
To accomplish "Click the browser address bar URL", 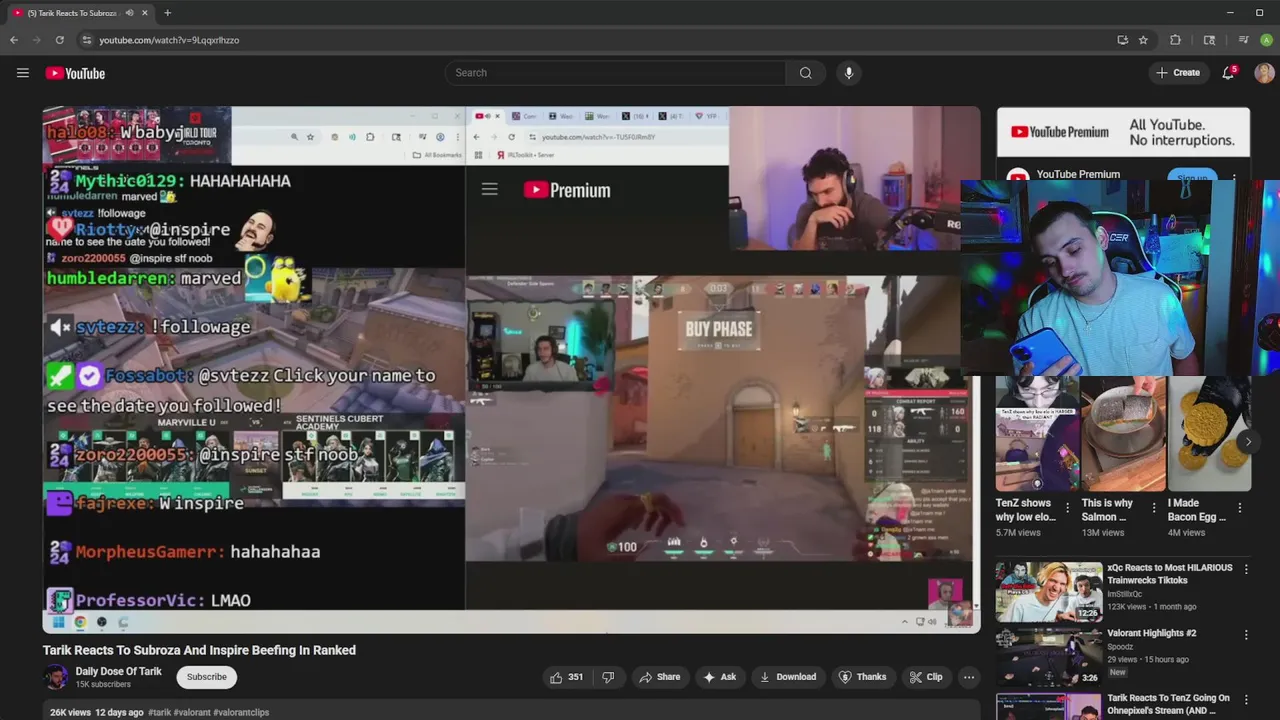I will click(169, 40).
